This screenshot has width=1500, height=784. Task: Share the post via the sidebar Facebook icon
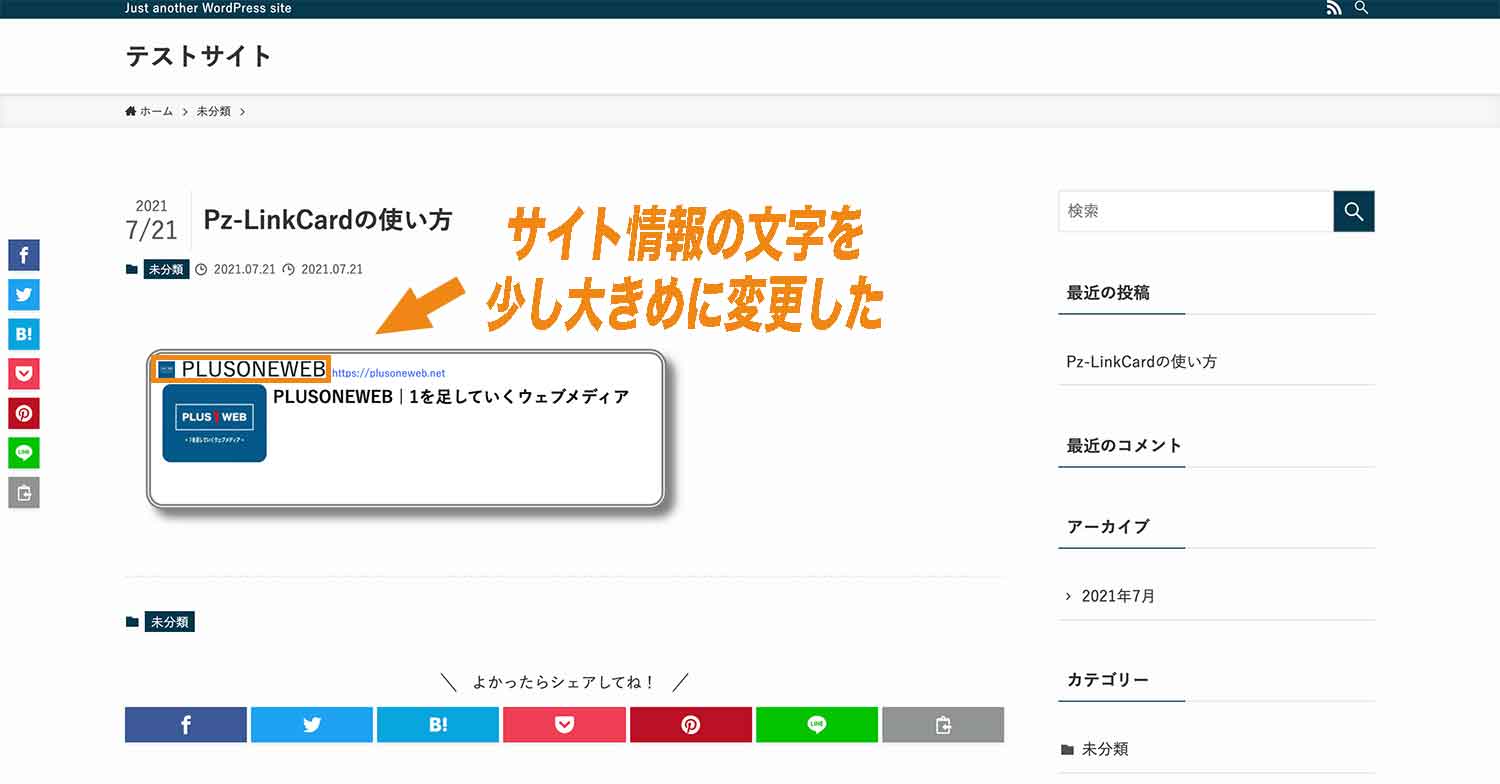tap(23, 255)
